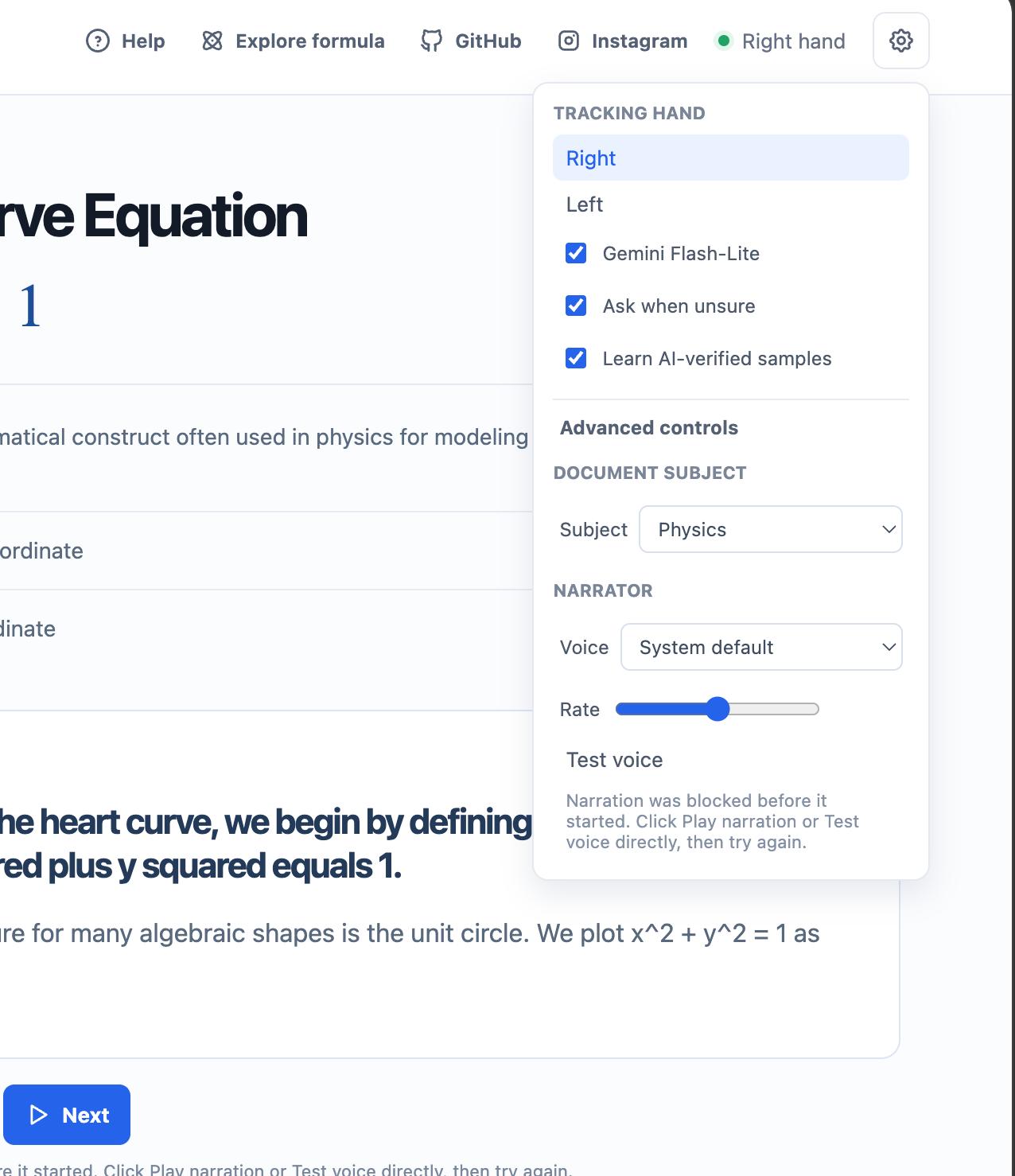1015x1176 pixels.
Task: Click the GitHub cat icon
Action: click(x=431, y=41)
